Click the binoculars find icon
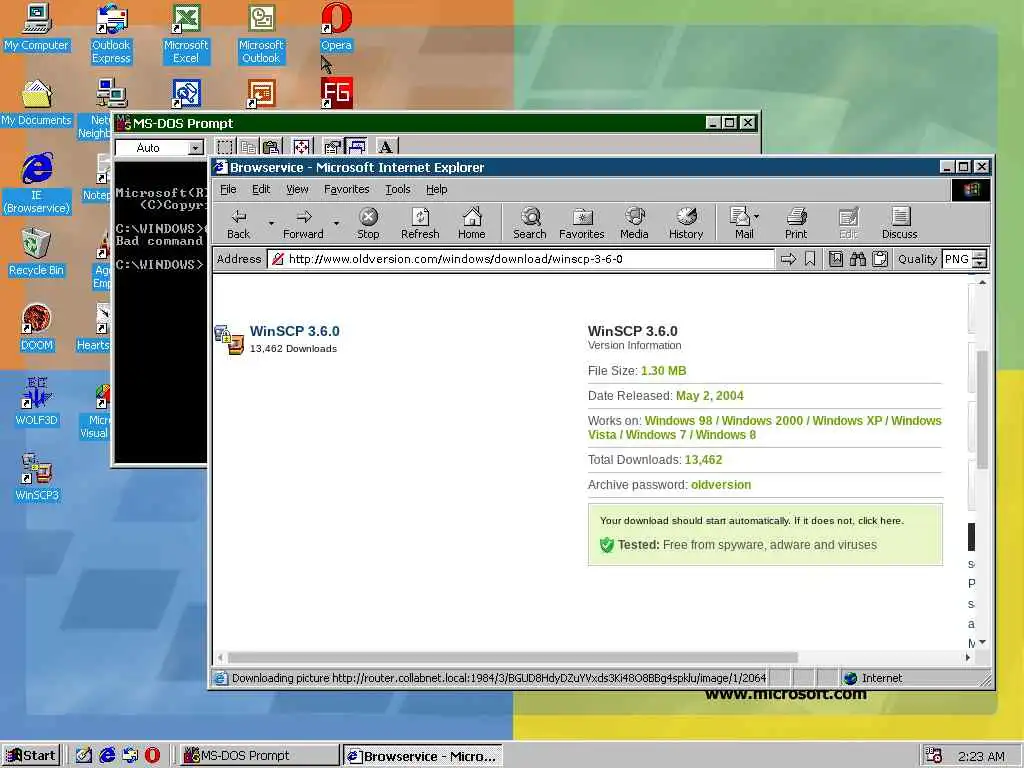 coord(857,259)
